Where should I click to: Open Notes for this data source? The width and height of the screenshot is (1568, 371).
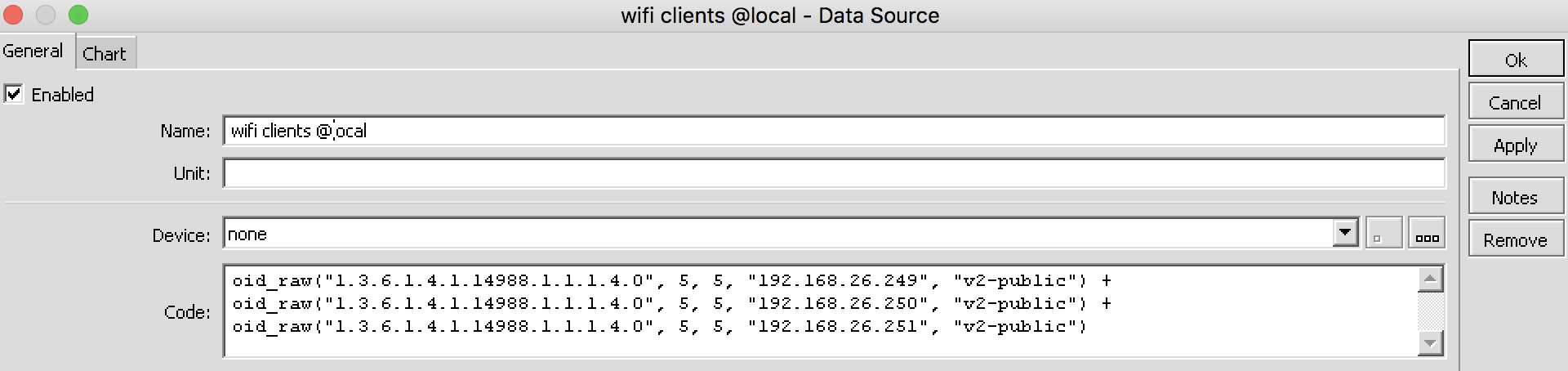[1515, 198]
